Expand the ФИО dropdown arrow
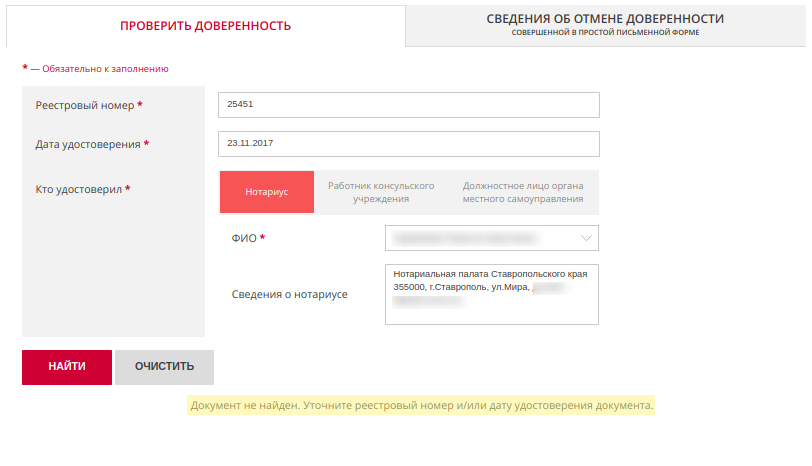Screen dimensions: 812x466 coord(586,238)
